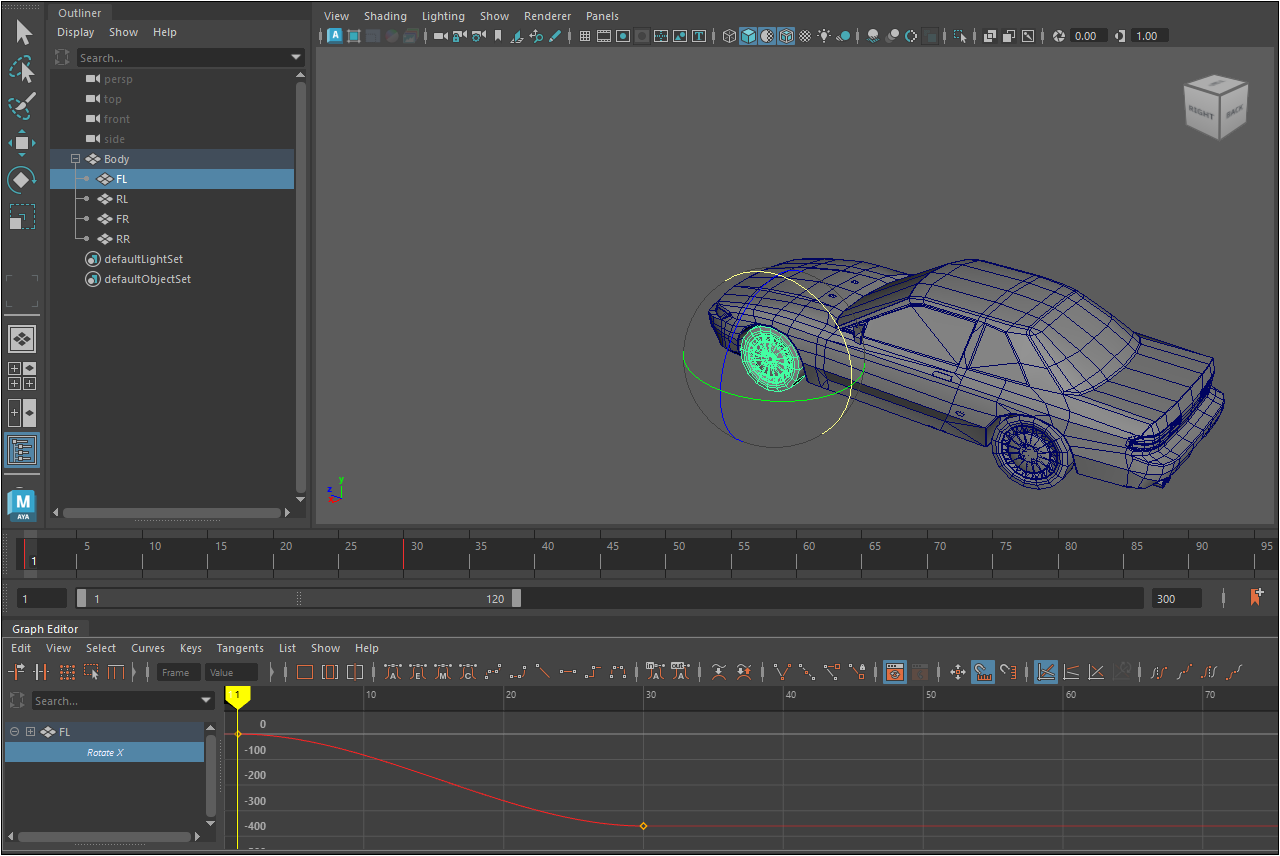
Task: Collapse the FL node in Graph Editor
Action: pos(14,732)
